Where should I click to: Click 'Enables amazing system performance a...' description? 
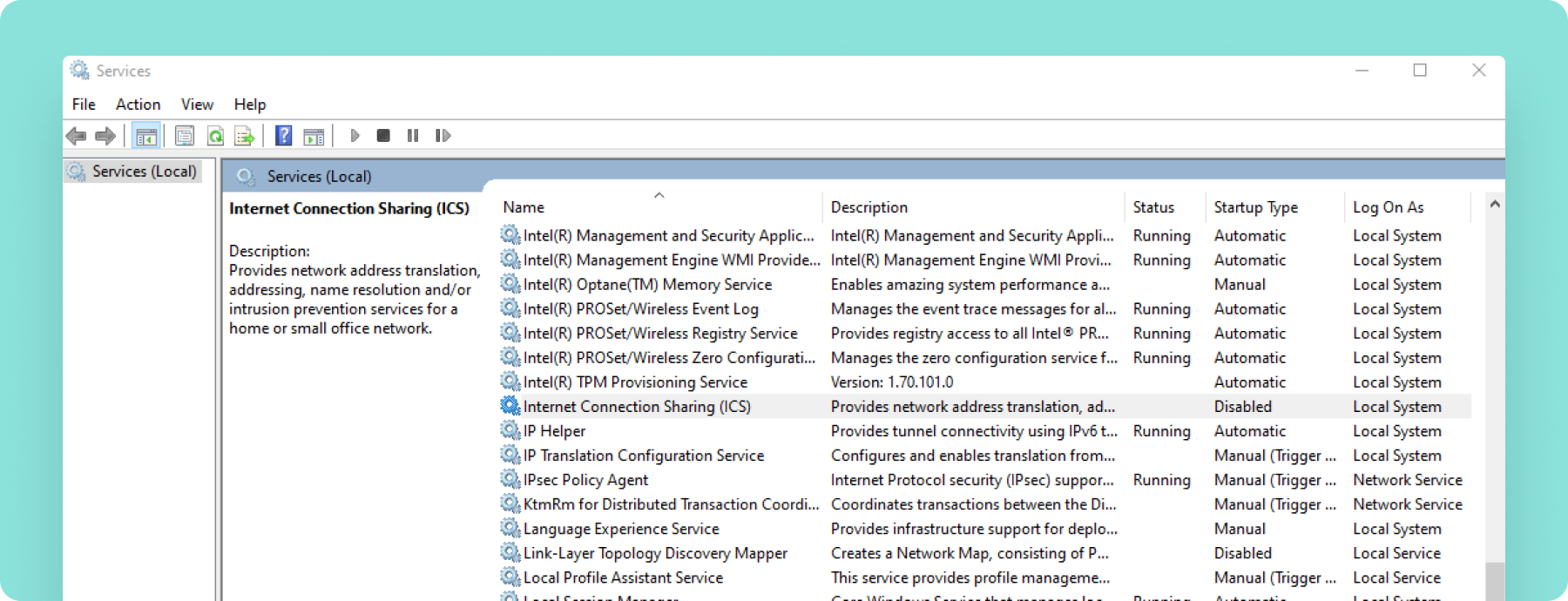pos(970,285)
